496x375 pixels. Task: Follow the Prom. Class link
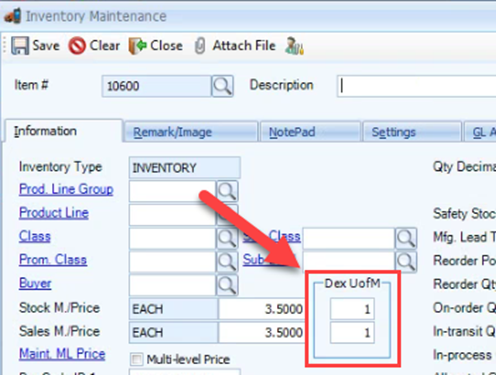pos(53,260)
